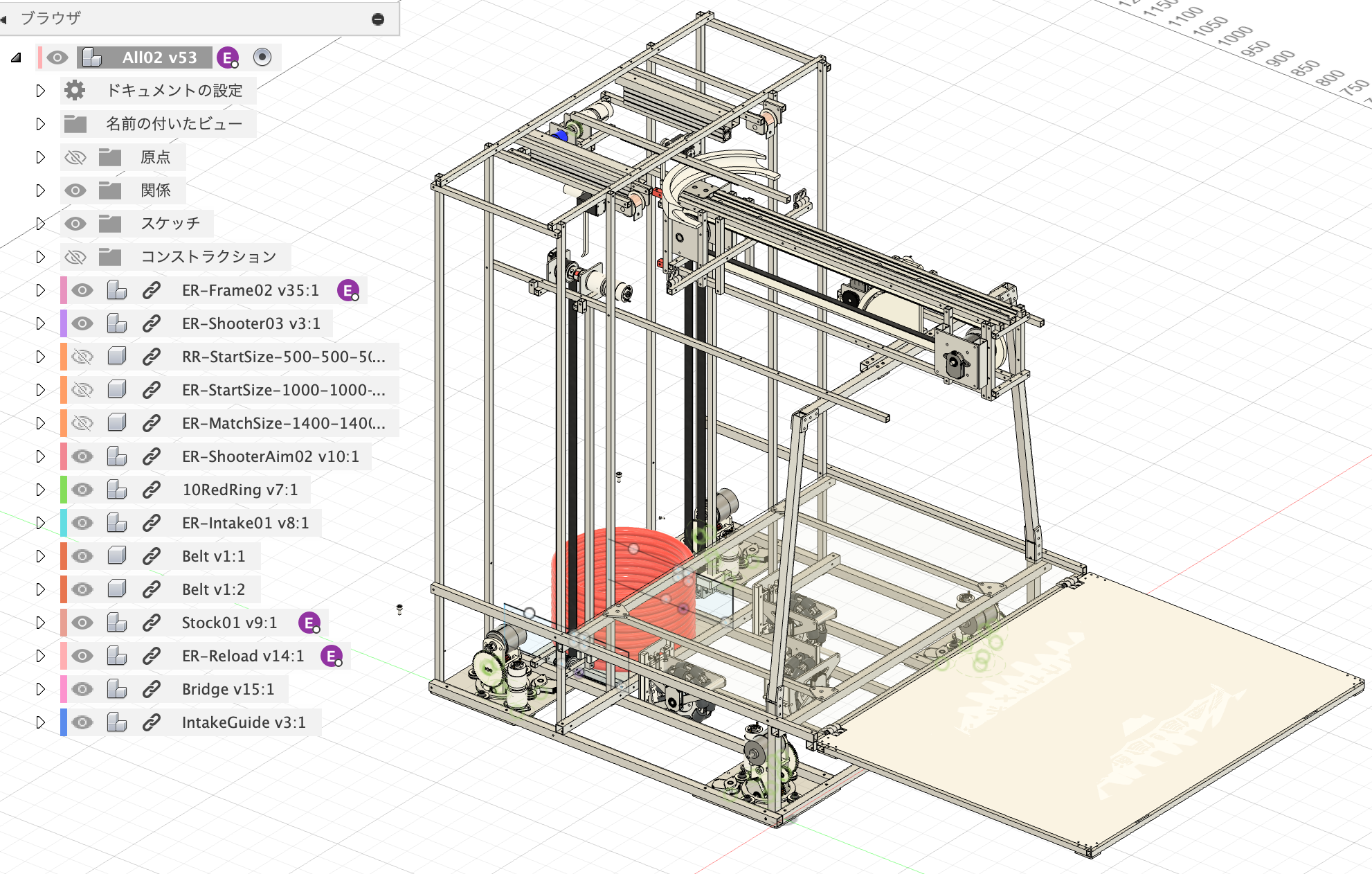Click the link icon beside ER-Shooter03 v3:1
The height and width of the screenshot is (874, 1372).
pyautogui.click(x=152, y=323)
